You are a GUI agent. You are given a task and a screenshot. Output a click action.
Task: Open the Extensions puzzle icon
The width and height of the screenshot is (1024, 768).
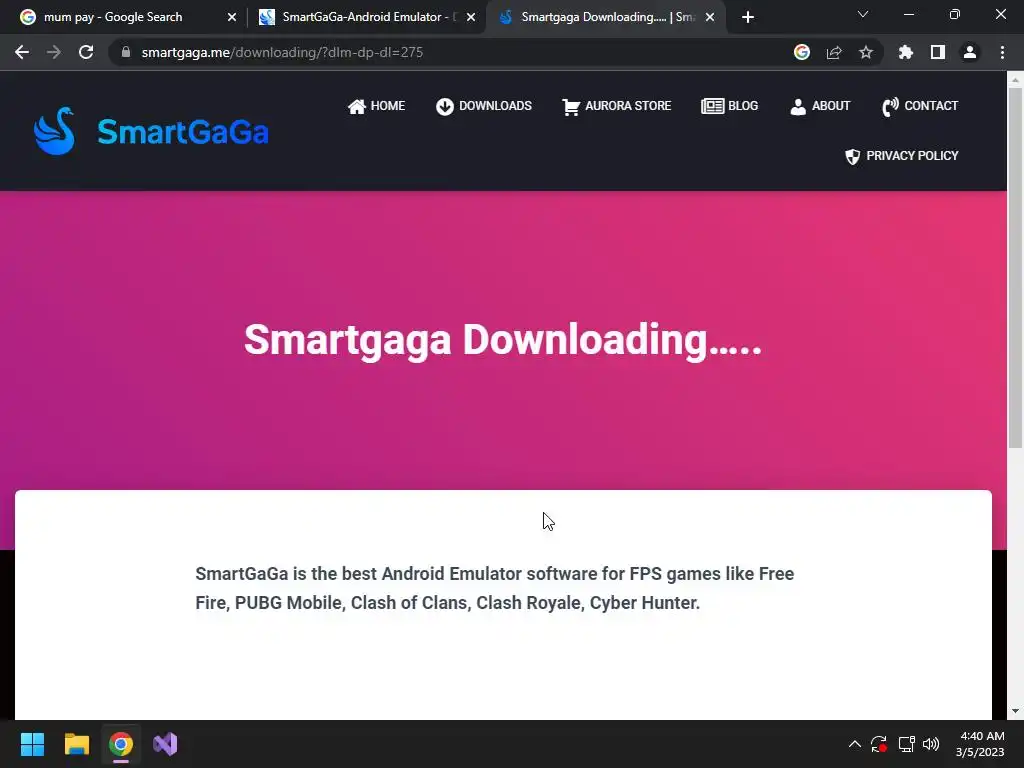pos(906,52)
